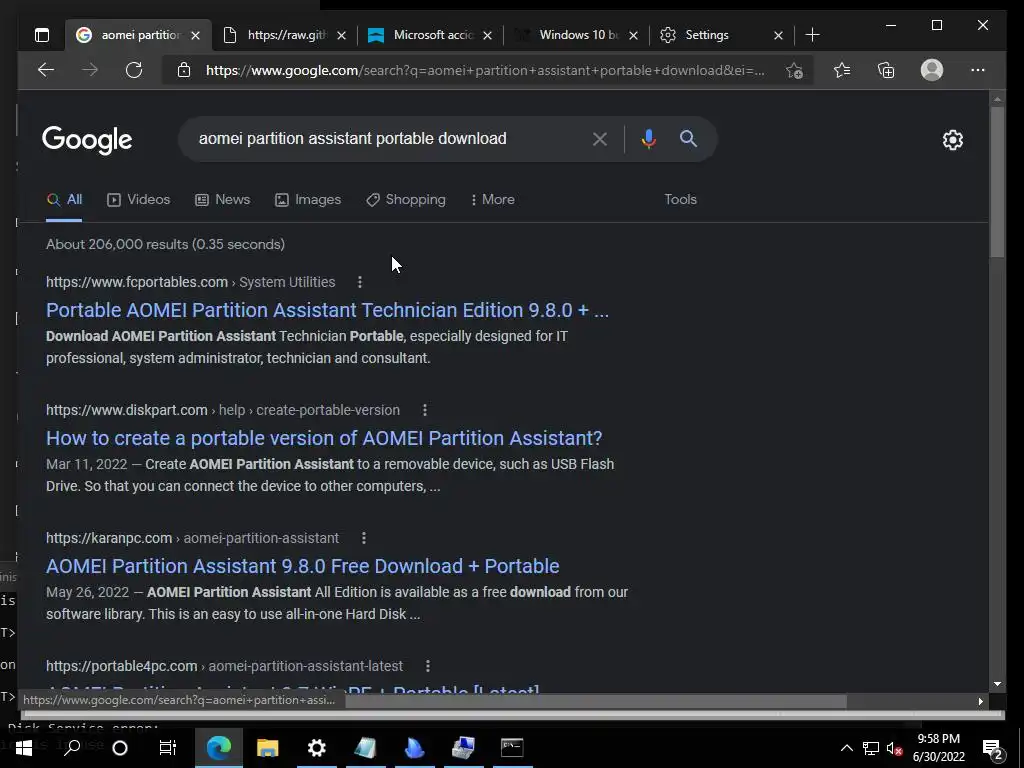
Task: Open AOMEI Partition Assistant 9.8.0 Free Download link
Action: pos(302,566)
